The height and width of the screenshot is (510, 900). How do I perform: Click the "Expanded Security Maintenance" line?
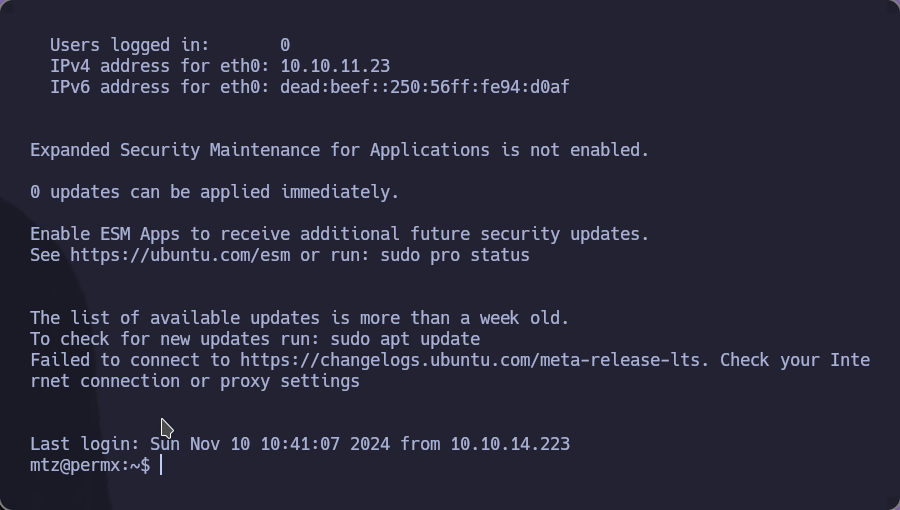[x=340, y=150]
